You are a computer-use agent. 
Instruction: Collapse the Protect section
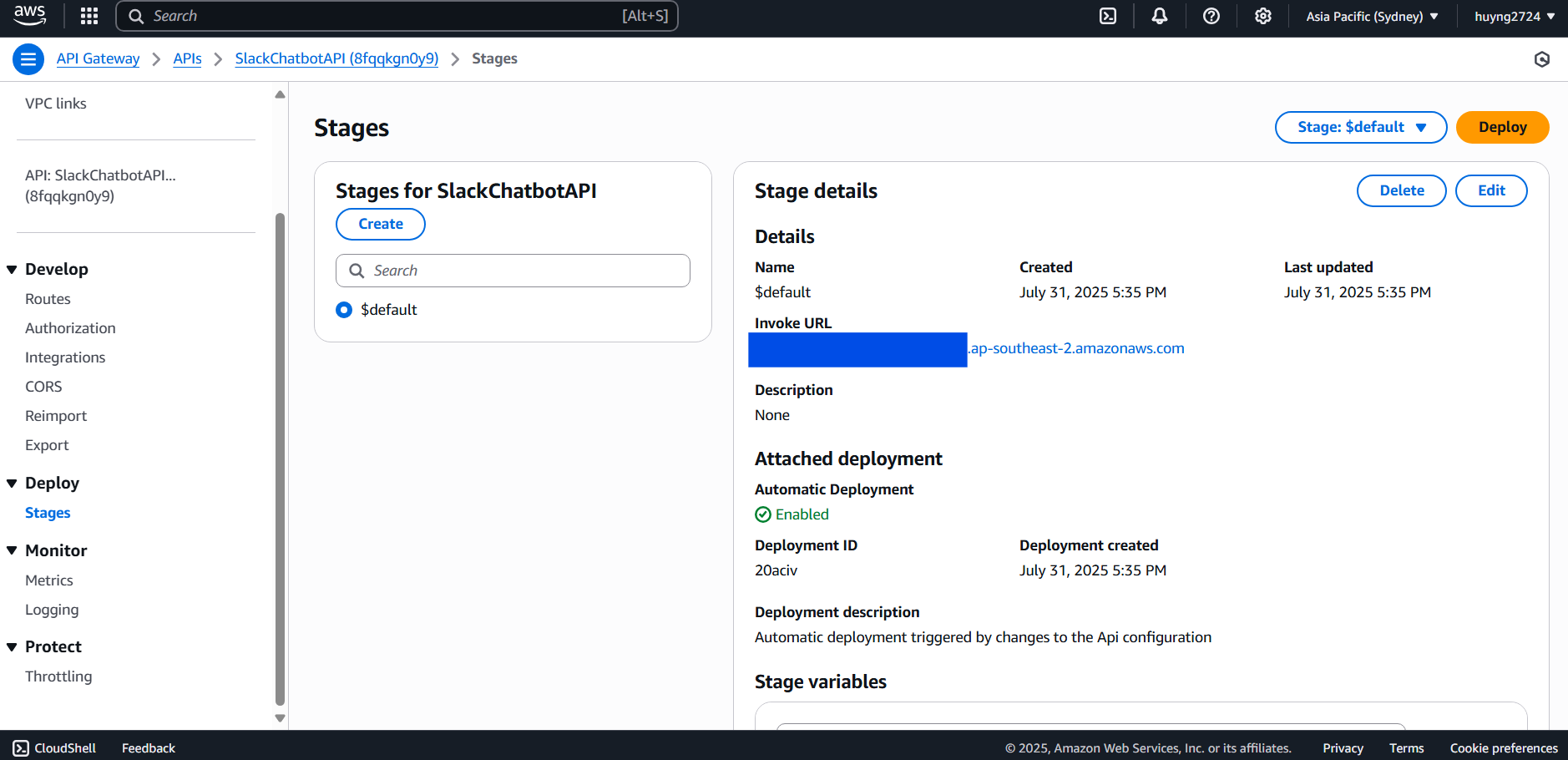(x=12, y=647)
